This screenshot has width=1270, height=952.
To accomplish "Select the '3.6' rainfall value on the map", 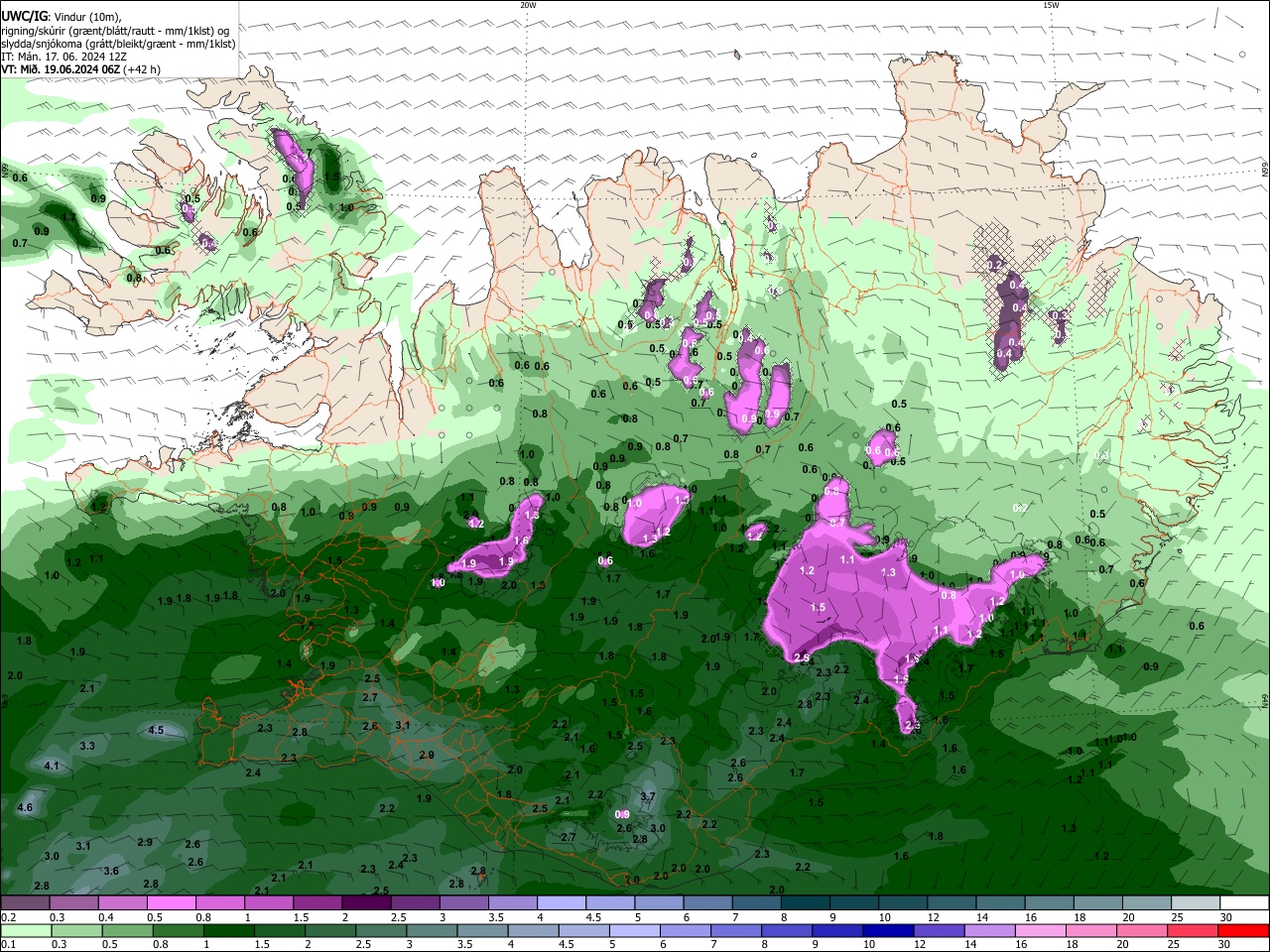I will point(111,871).
